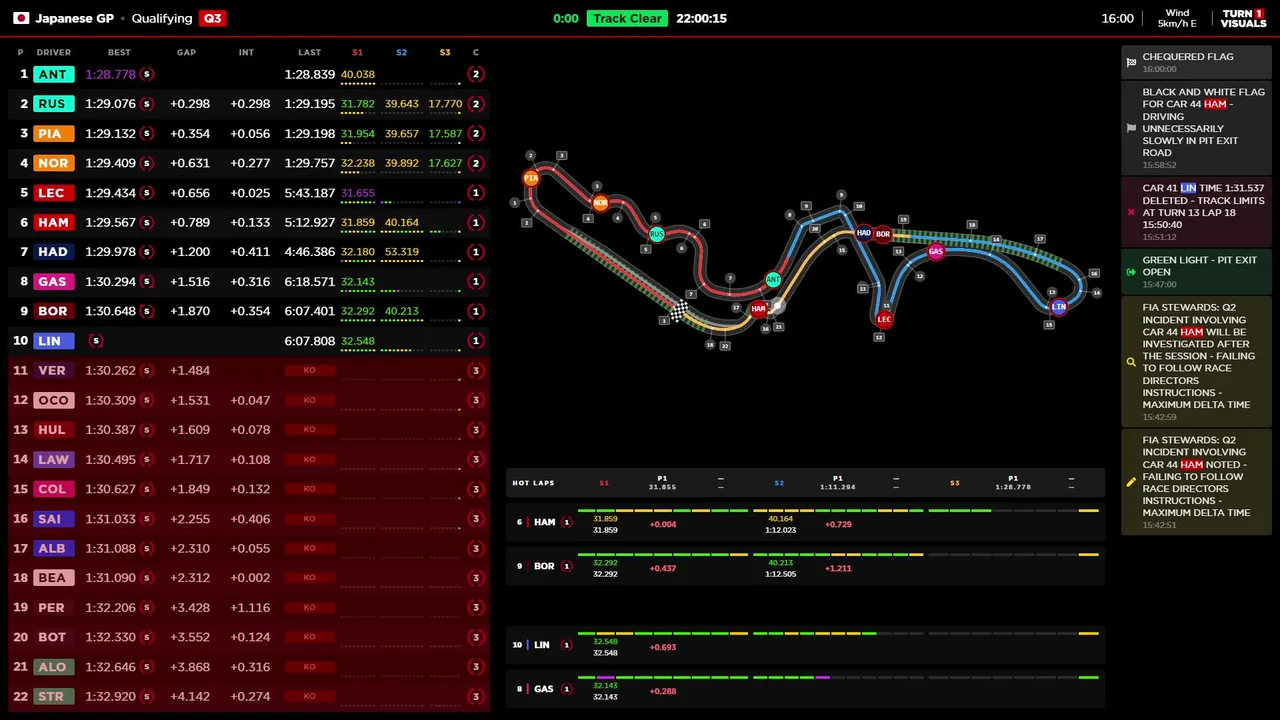The width and height of the screenshot is (1280, 720).
Task: Click the LIN row label in Hot Laps
Action: [541, 645]
